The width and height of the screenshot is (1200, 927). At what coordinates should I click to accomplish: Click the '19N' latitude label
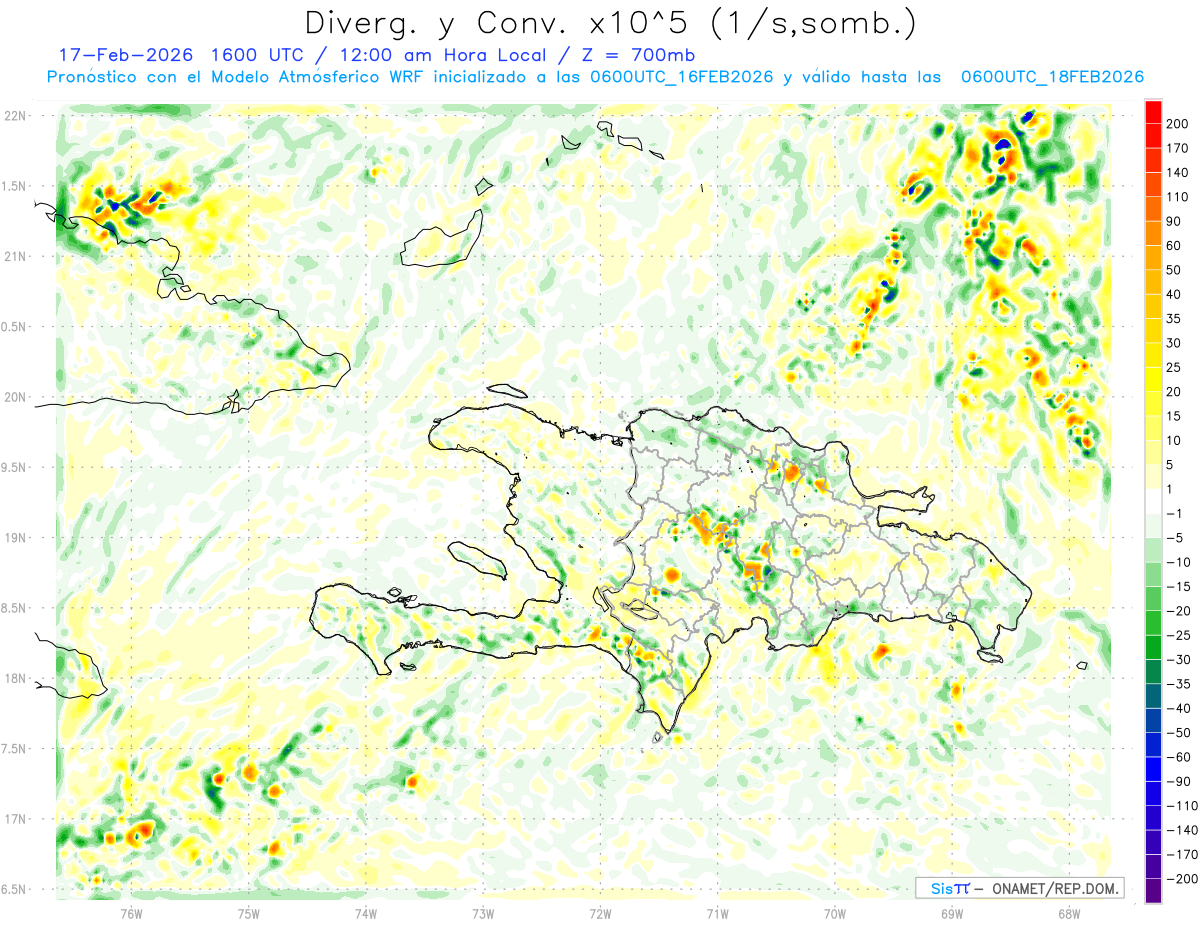pyautogui.click(x=14, y=538)
